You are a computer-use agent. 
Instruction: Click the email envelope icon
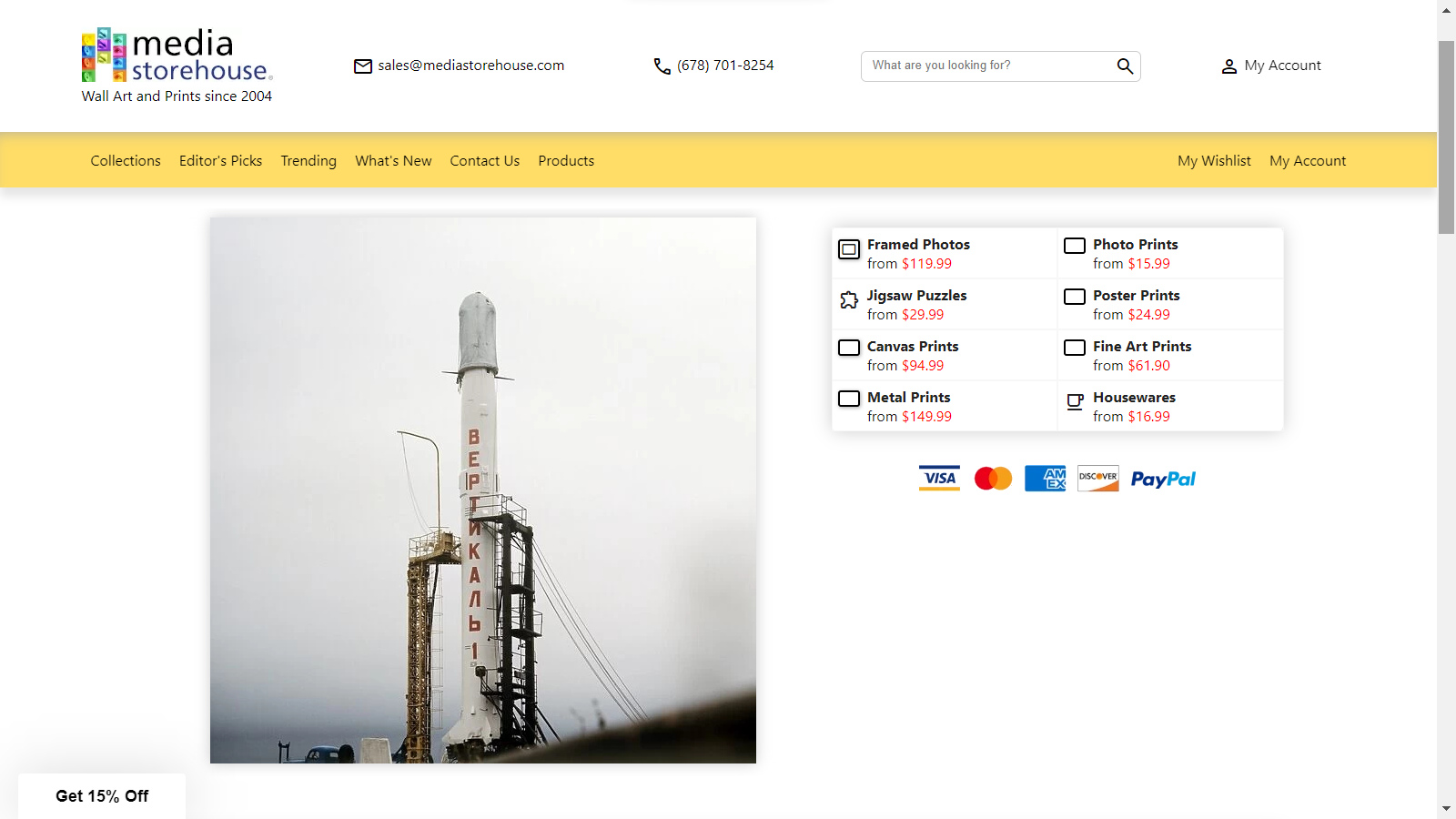pyautogui.click(x=363, y=66)
